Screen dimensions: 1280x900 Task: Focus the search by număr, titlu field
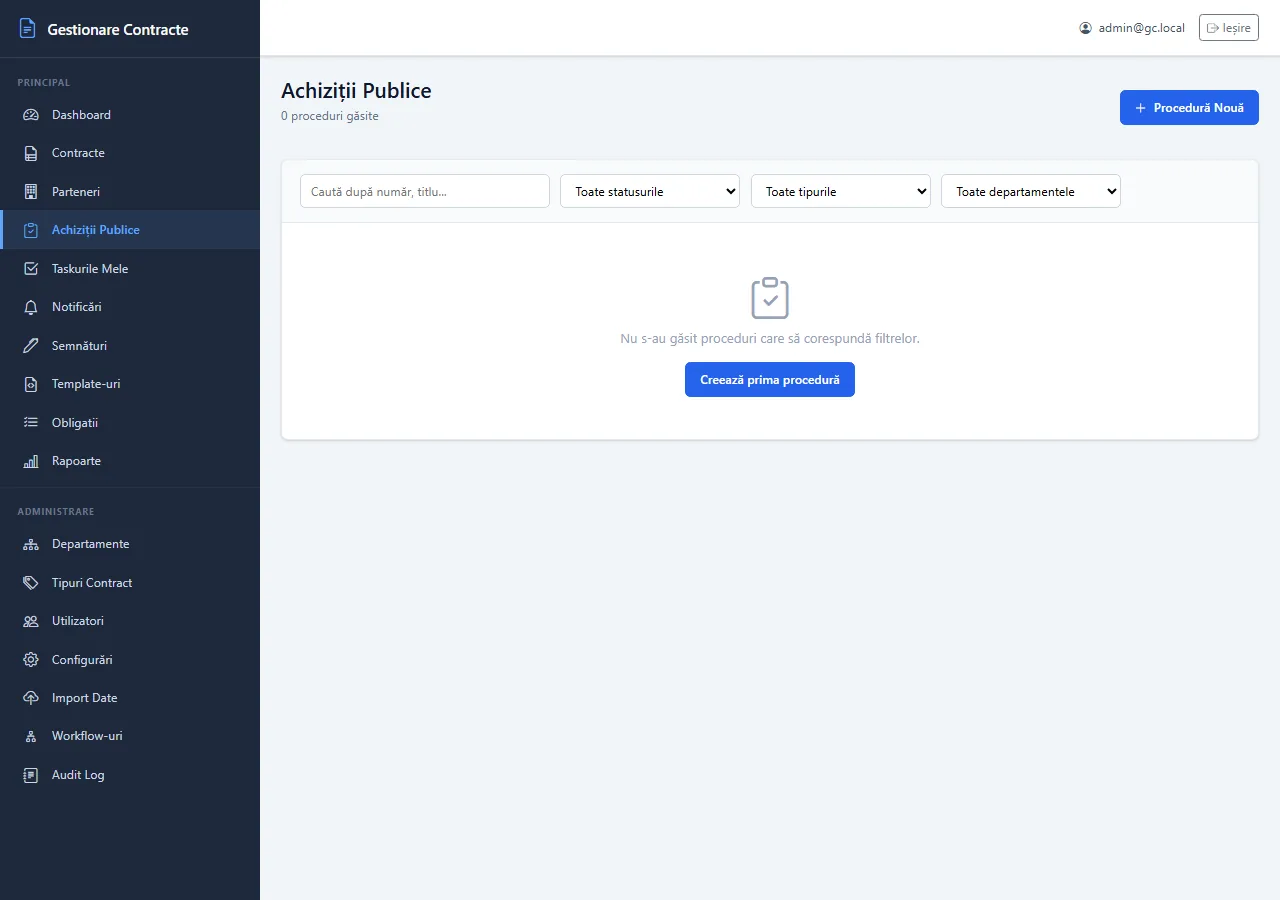click(425, 191)
